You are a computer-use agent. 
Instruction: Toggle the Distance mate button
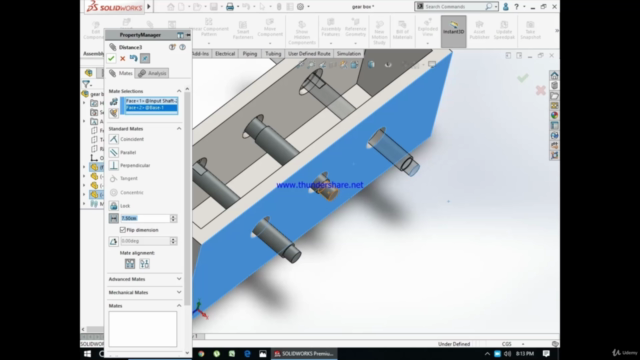click(114, 218)
